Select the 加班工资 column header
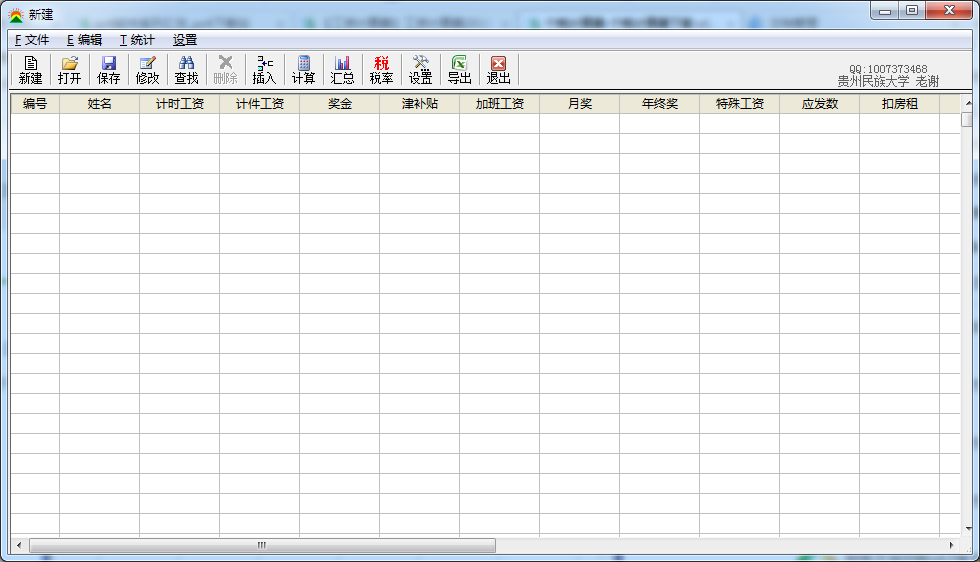The height and width of the screenshot is (562, 980). click(x=499, y=104)
